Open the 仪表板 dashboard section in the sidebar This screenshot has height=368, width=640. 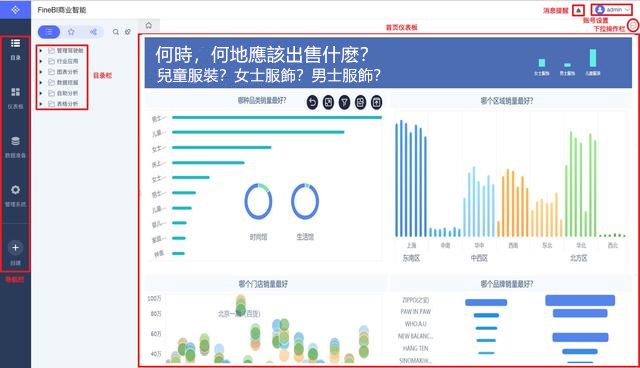pos(16,98)
